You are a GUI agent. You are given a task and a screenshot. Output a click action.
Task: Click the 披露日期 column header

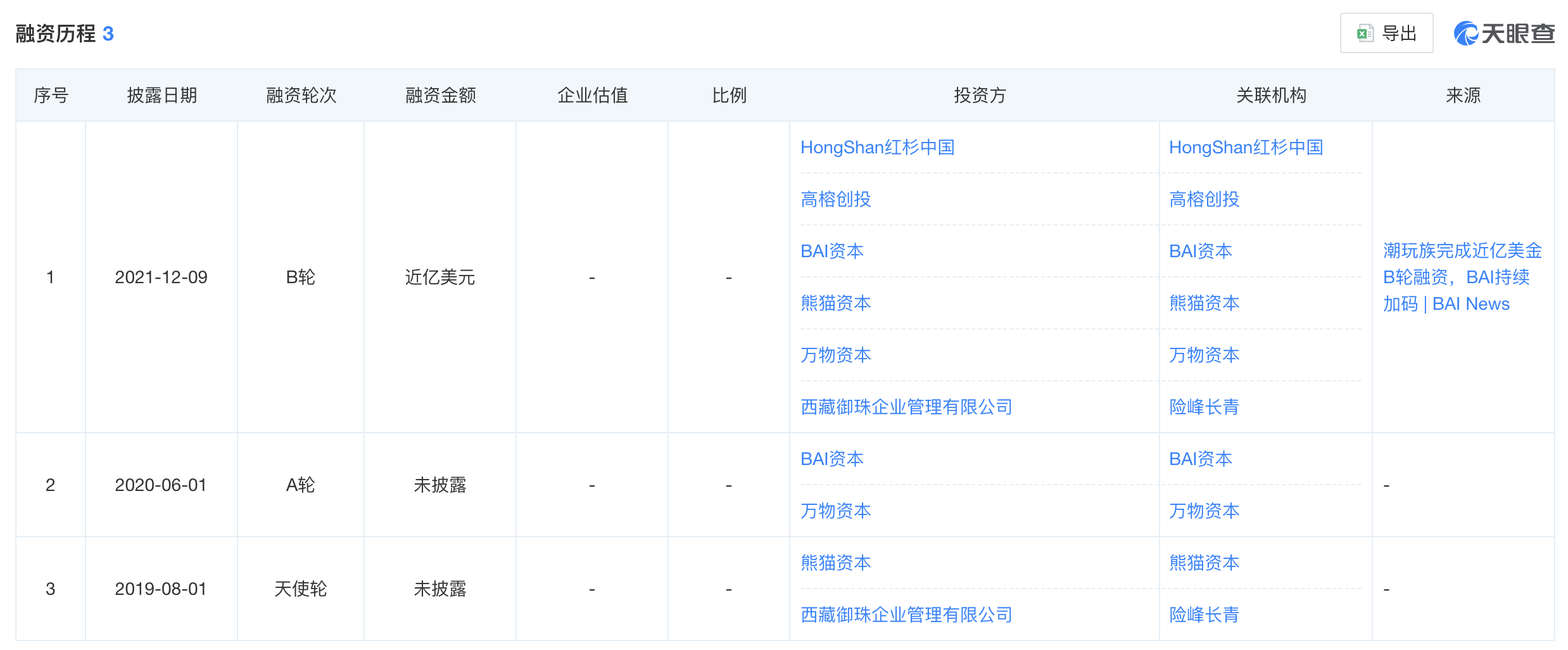(161, 96)
